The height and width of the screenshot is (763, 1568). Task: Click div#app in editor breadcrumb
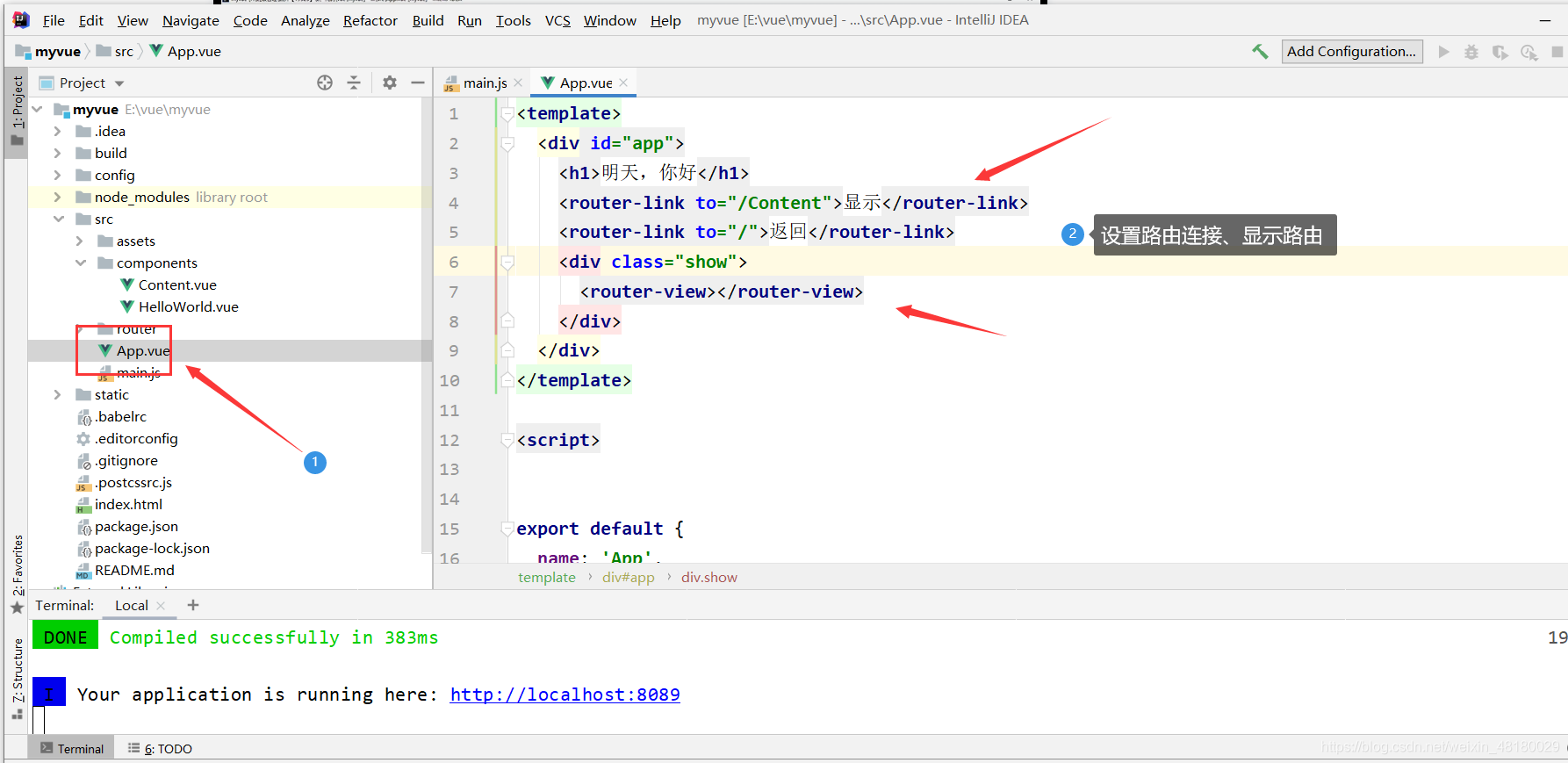(629, 578)
